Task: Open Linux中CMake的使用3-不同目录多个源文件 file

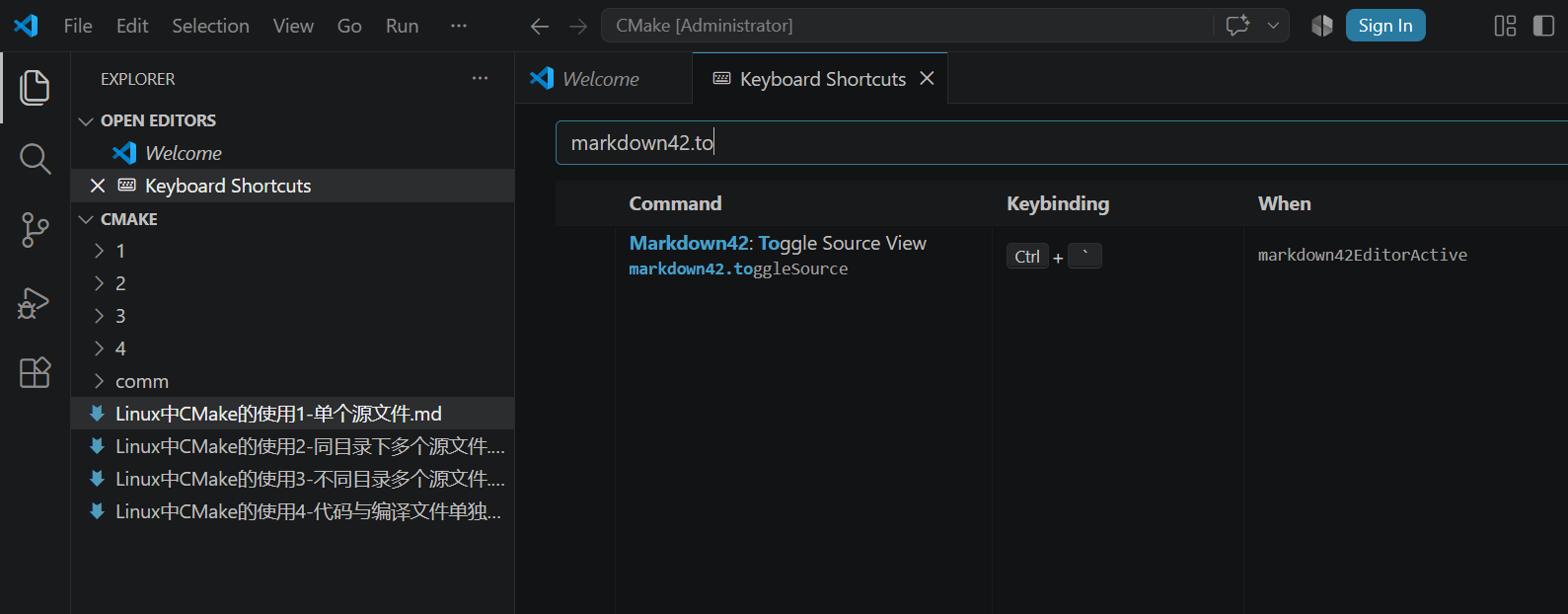Action: point(292,479)
